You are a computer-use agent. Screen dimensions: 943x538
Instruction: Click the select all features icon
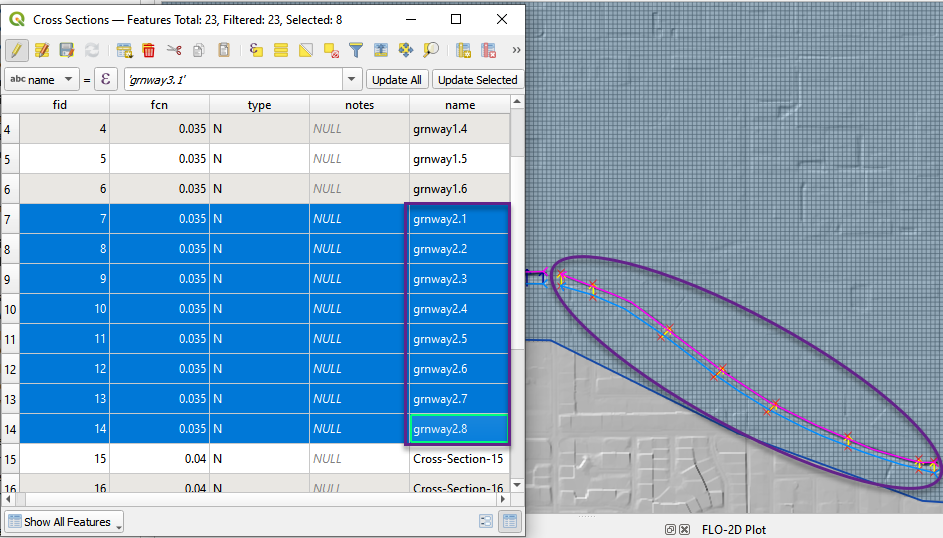click(281, 50)
